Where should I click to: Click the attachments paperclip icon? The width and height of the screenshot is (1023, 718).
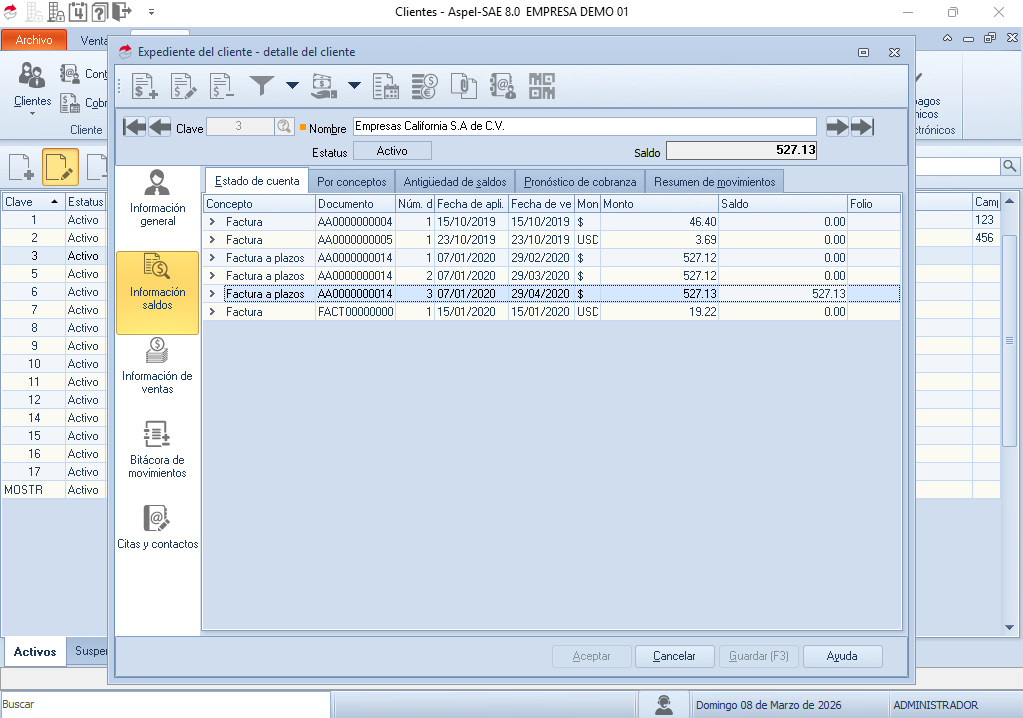click(x=464, y=87)
